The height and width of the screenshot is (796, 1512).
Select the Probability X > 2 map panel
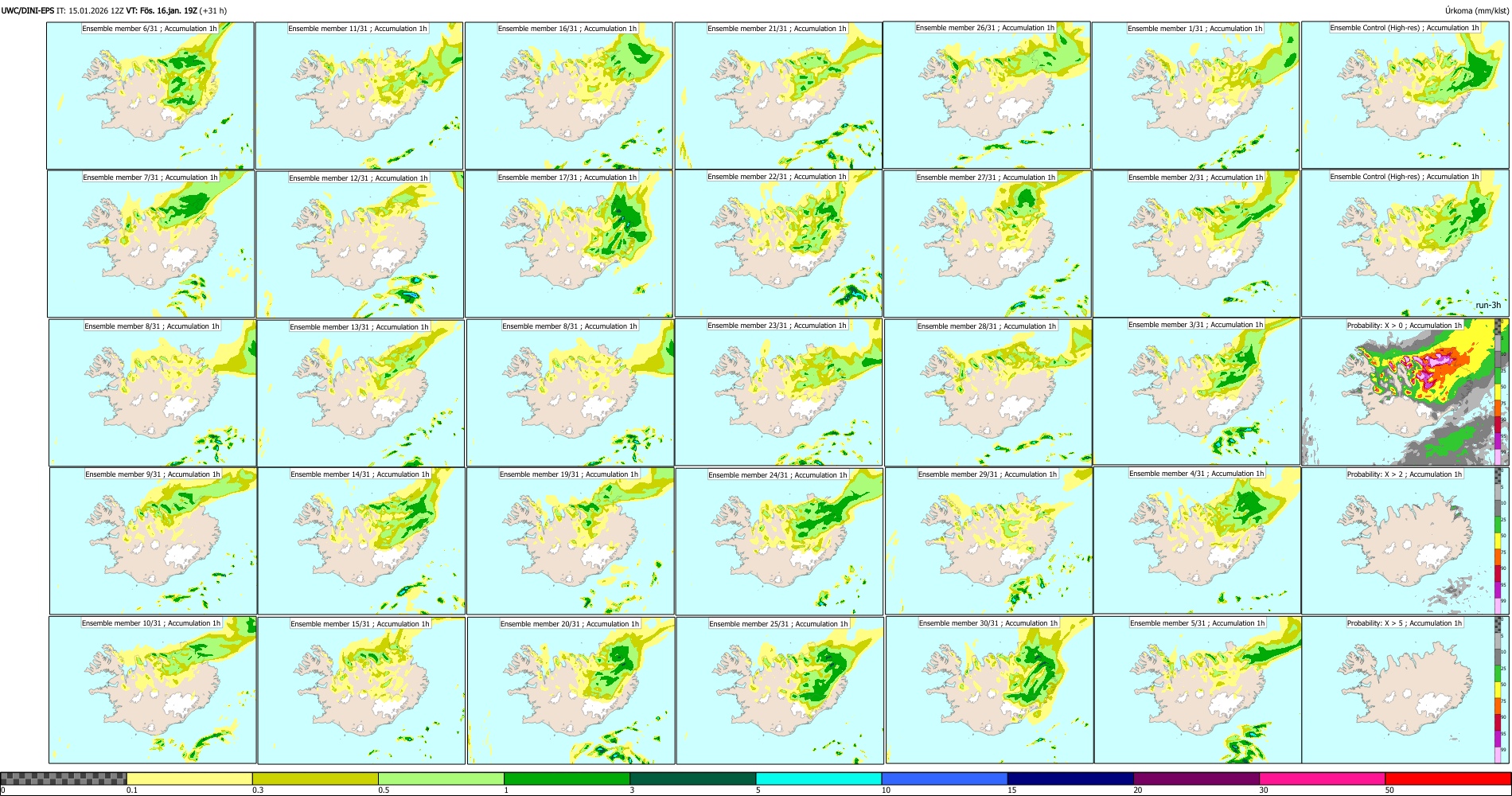click(1405, 540)
